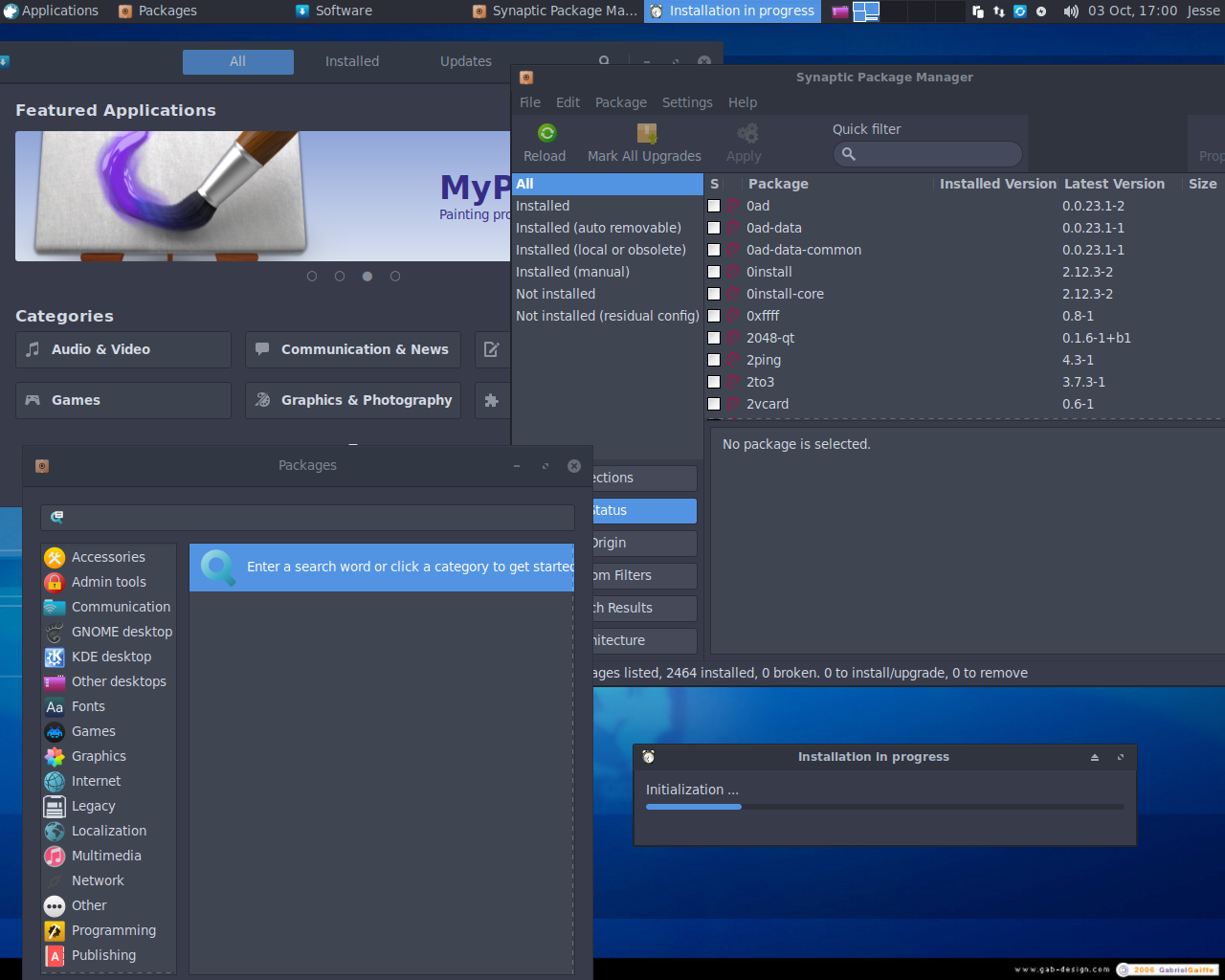This screenshot has width=1225, height=980.
Task: Click the Mark All Upgrades icon
Action: (647, 133)
